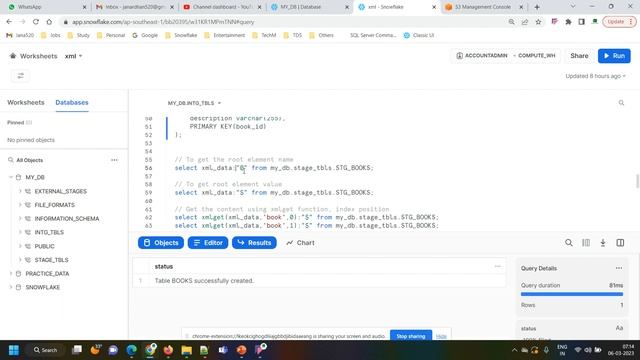Screen dimensions: 640x360
Task: Click the status column options ellipsis
Action: tap(497, 266)
